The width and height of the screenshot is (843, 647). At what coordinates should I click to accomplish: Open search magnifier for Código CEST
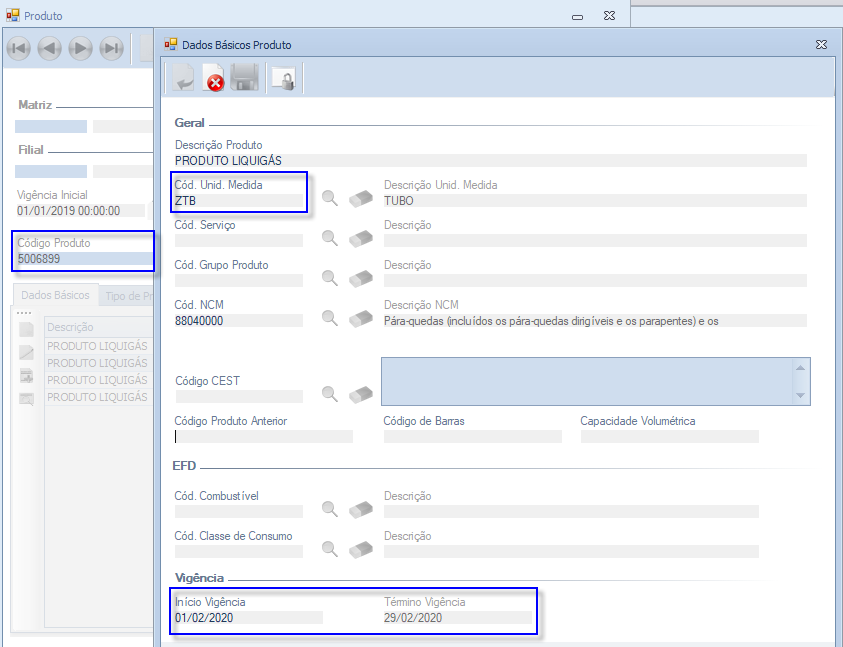pos(329,394)
